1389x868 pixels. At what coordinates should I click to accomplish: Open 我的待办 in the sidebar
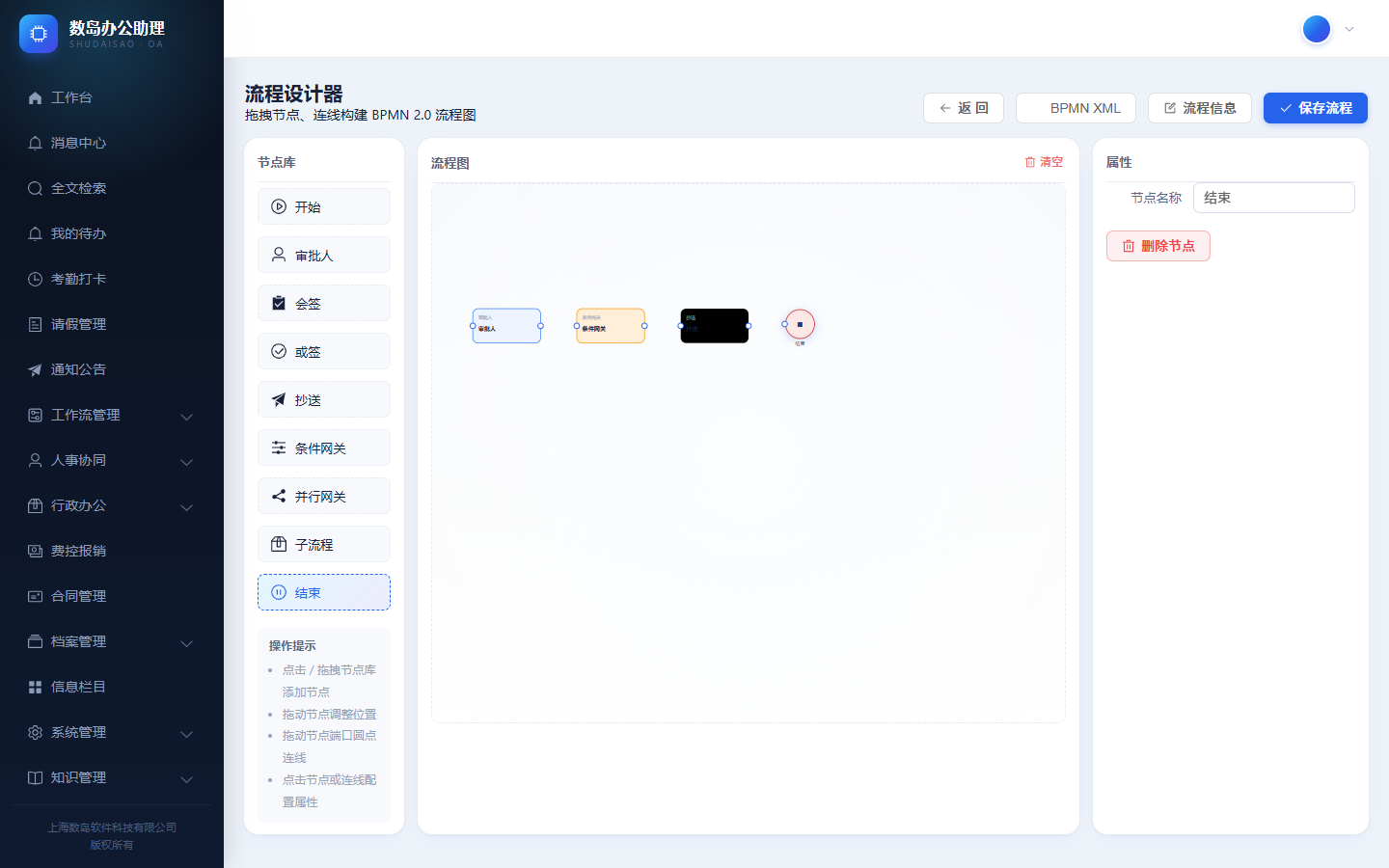pos(112,233)
